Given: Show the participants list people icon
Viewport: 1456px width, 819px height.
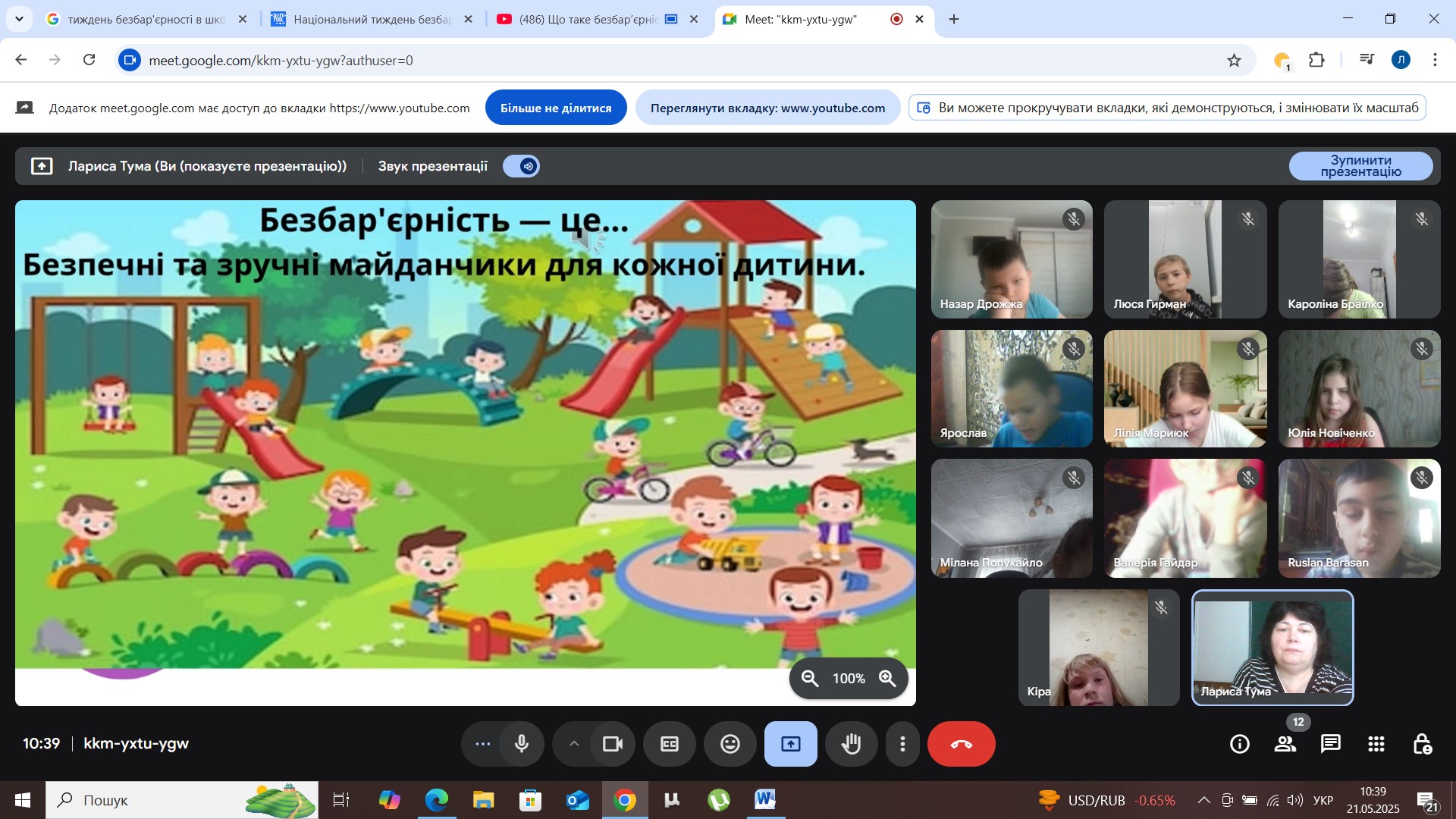Looking at the screenshot, I should pos(1285,744).
